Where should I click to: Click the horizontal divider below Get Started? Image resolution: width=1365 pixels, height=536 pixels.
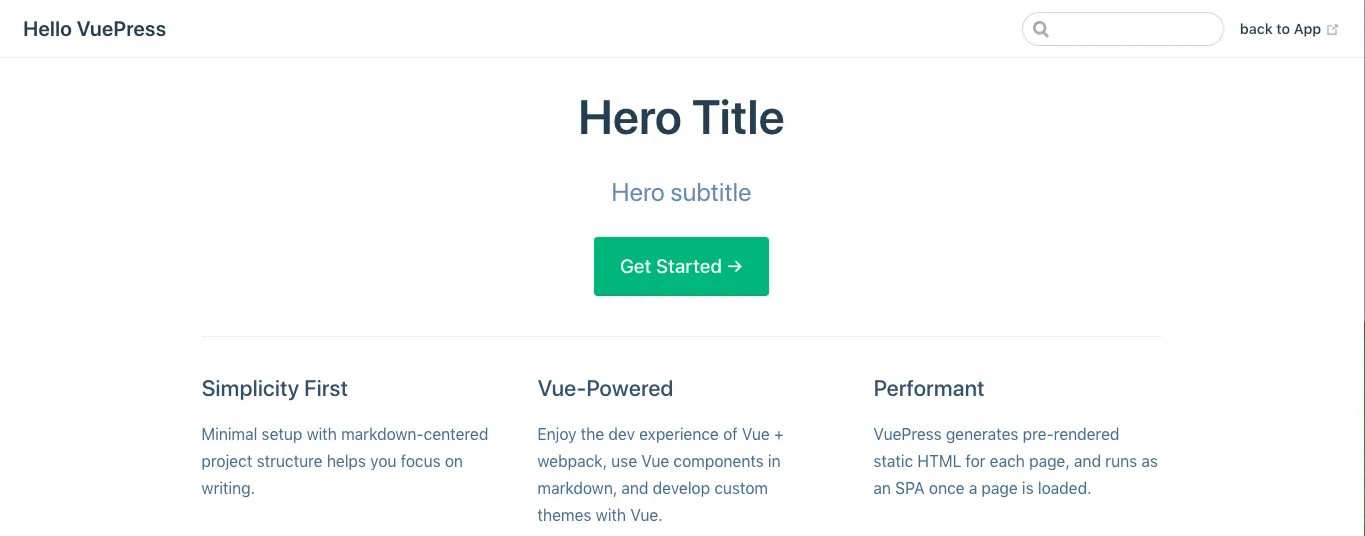(x=681, y=337)
